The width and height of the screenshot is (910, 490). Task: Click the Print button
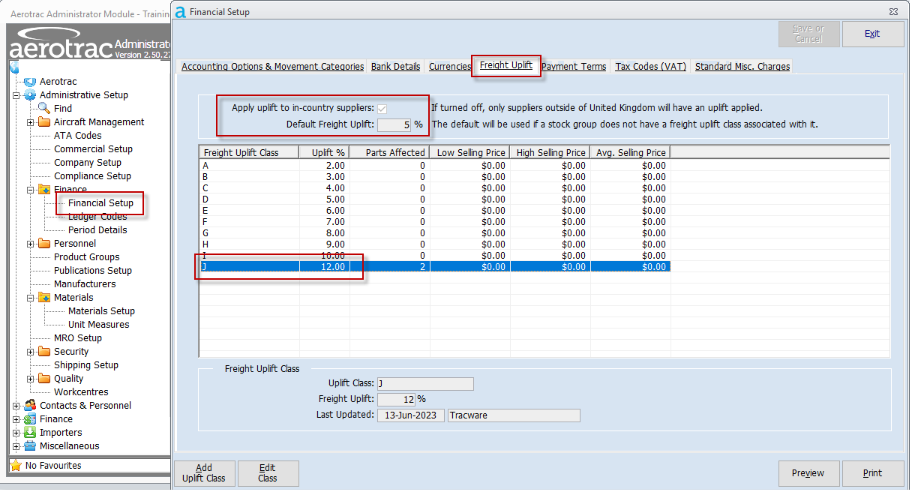coord(873,473)
